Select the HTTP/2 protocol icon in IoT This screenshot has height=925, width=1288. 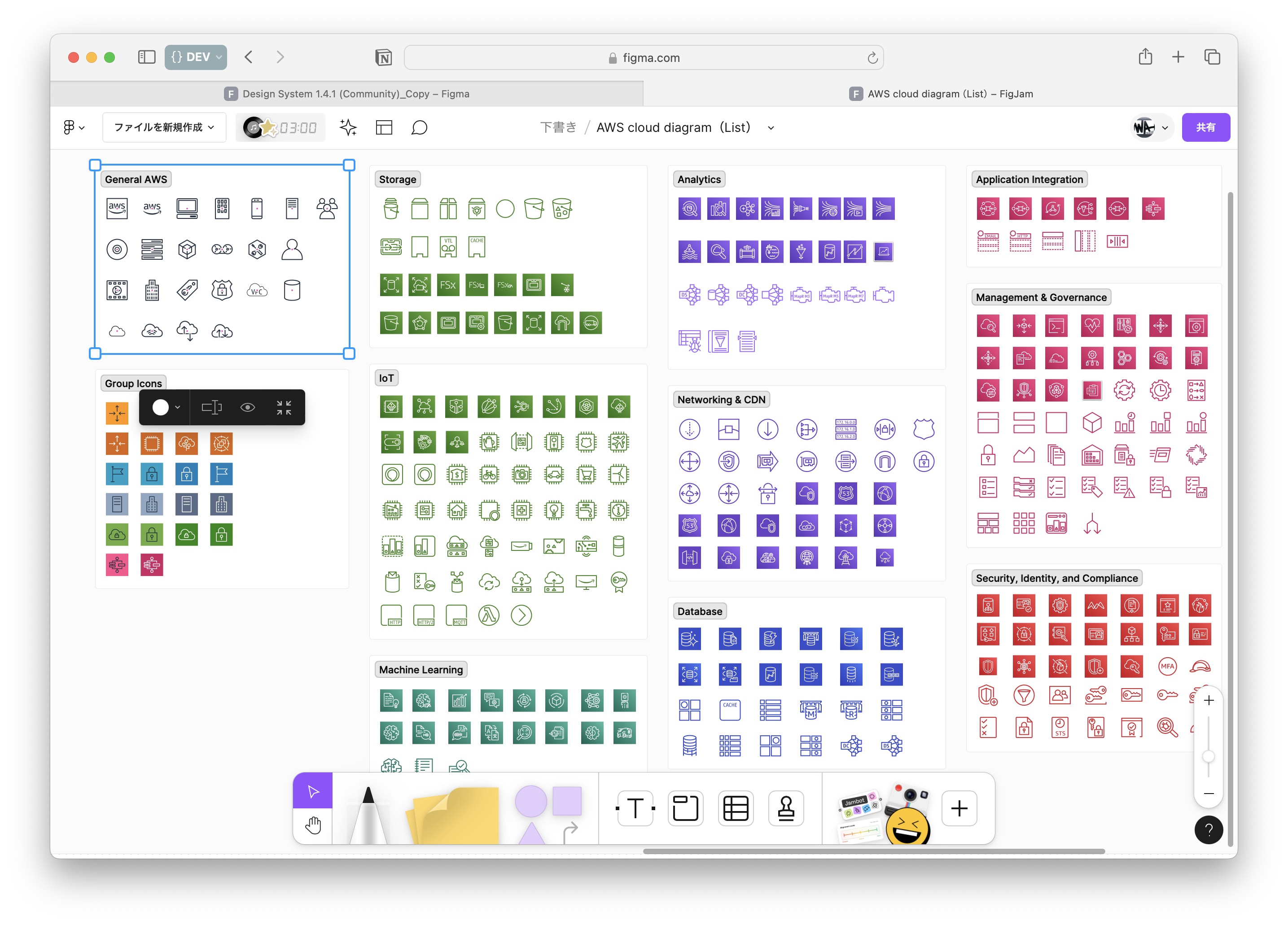(424, 615)
